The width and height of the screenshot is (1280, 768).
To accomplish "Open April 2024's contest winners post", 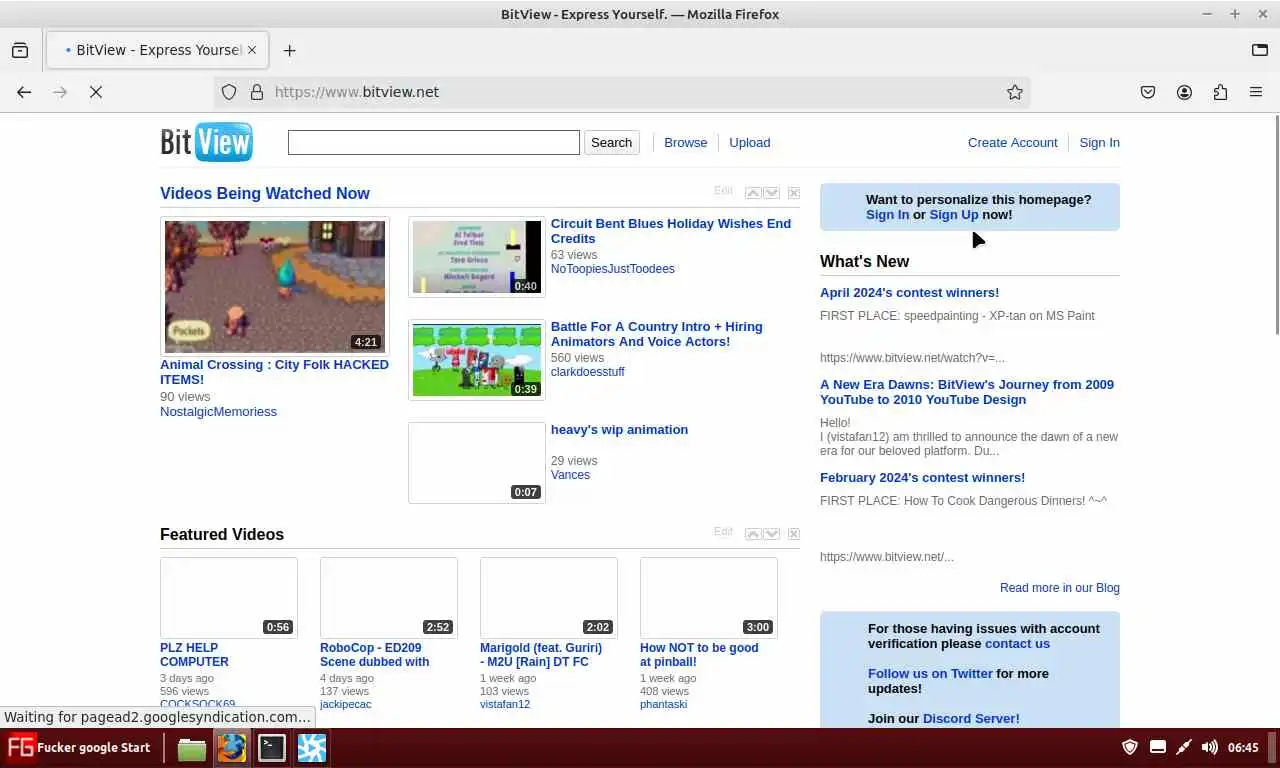I will coord(909,293).
